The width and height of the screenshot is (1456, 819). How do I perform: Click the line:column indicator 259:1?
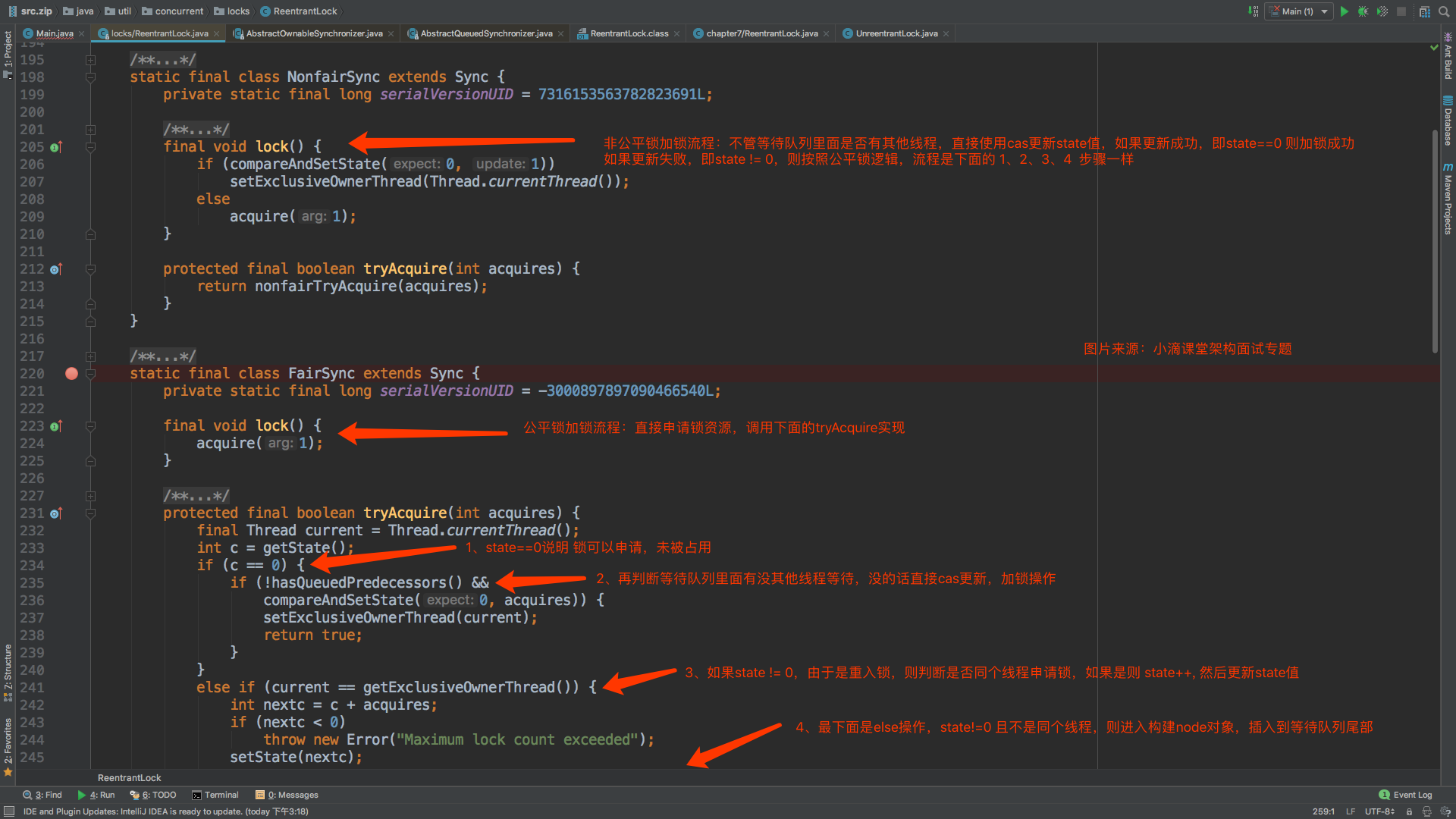(x=1323, y=811)
